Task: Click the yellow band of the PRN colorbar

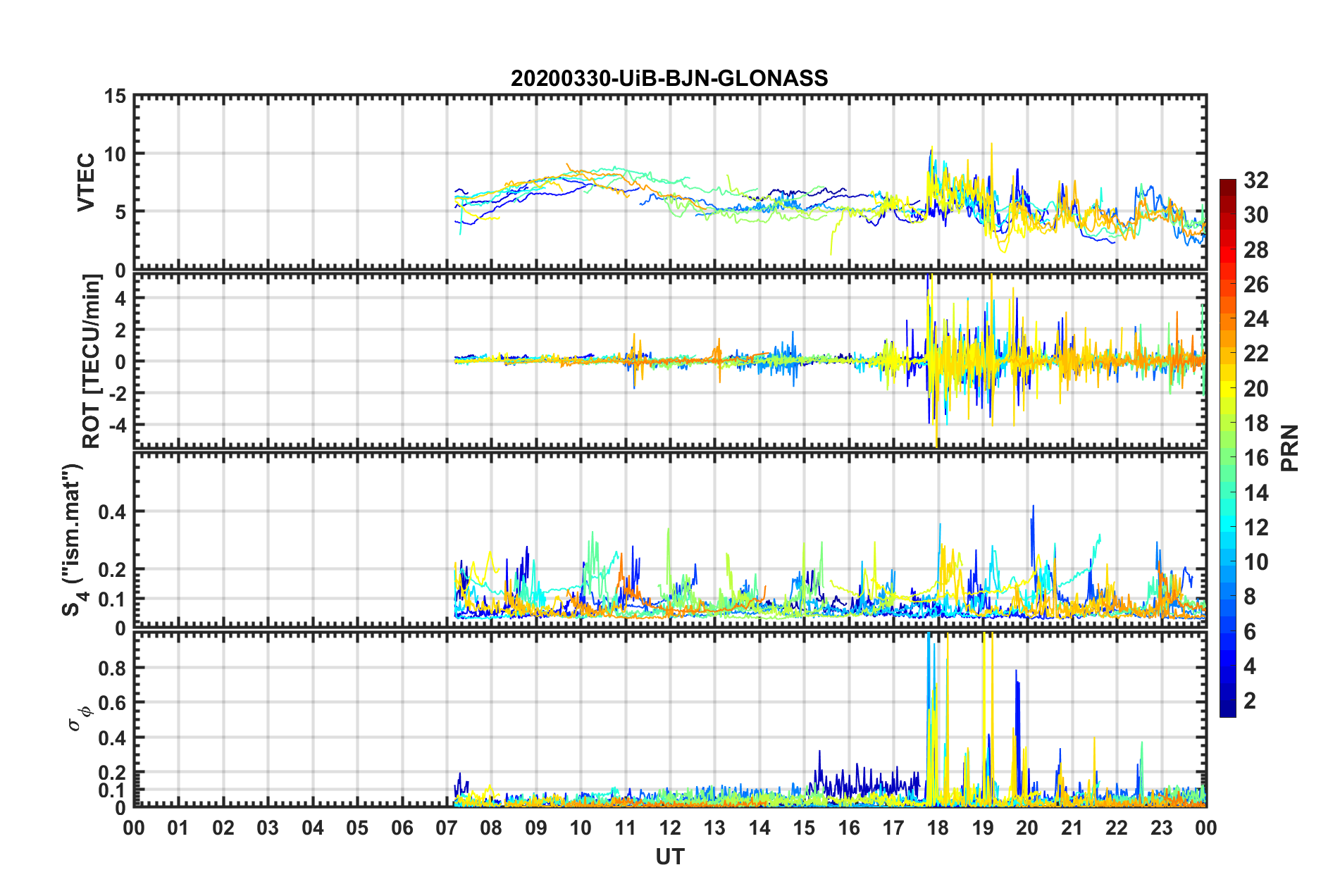Action: coord(1227,389)
